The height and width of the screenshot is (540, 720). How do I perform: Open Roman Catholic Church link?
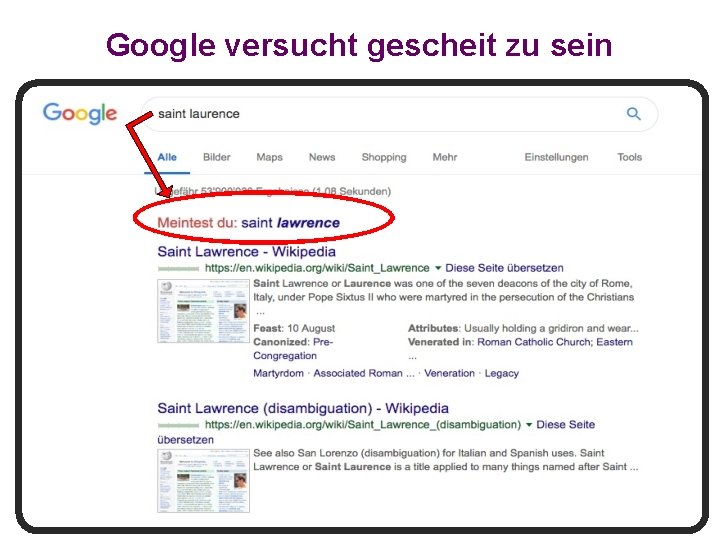click(x=534, y=342)
